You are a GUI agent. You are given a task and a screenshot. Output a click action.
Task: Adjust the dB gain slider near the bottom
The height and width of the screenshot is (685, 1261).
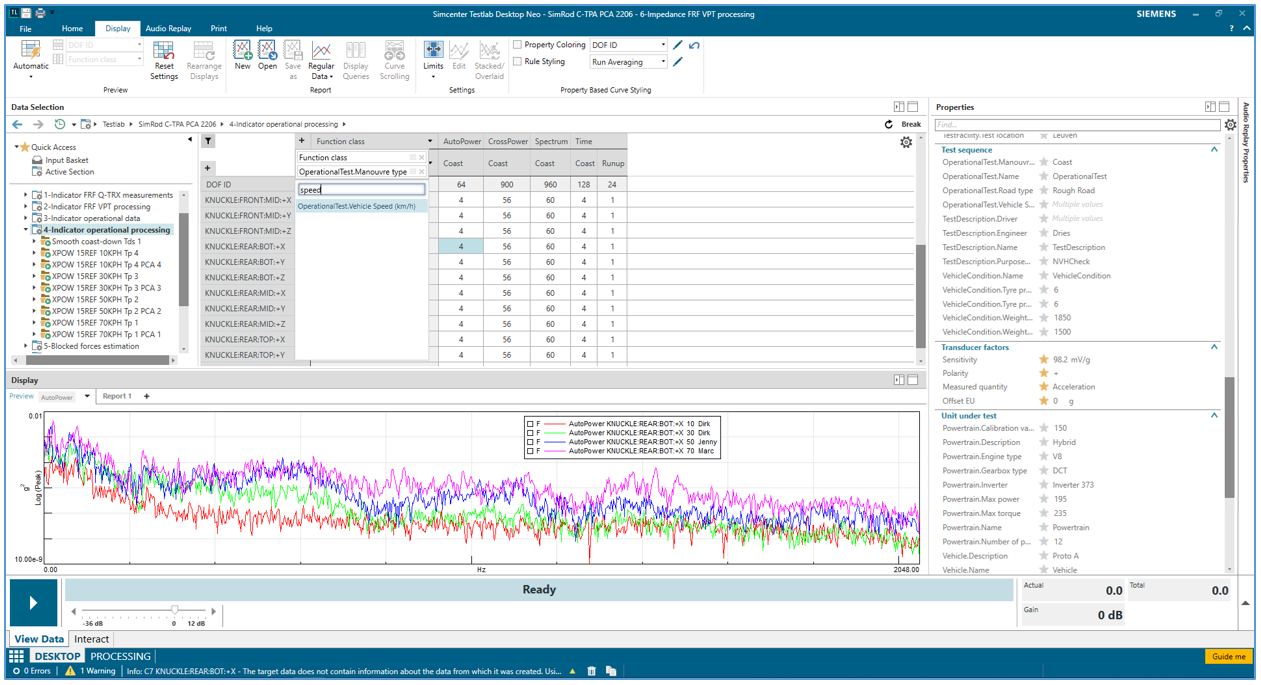click(175, 611)
